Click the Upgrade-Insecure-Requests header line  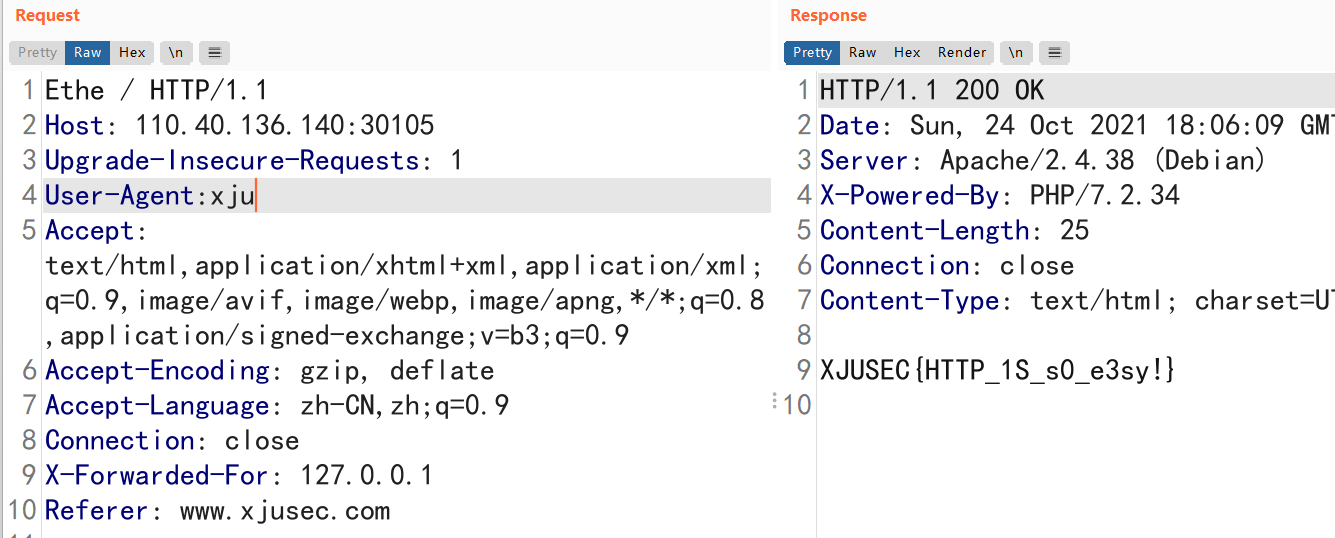tap(252, 161)
